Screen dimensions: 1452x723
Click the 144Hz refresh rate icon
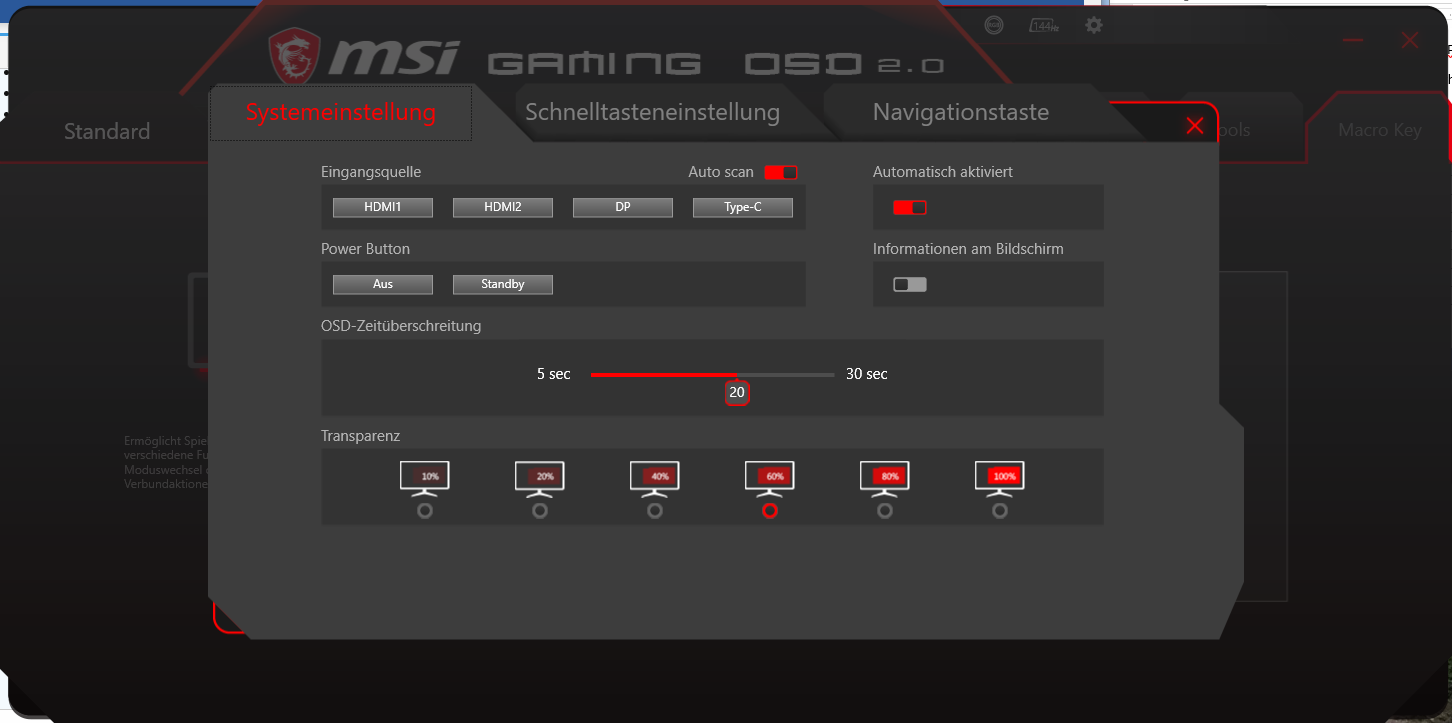pyautogui.click(x=1043, y=26)
